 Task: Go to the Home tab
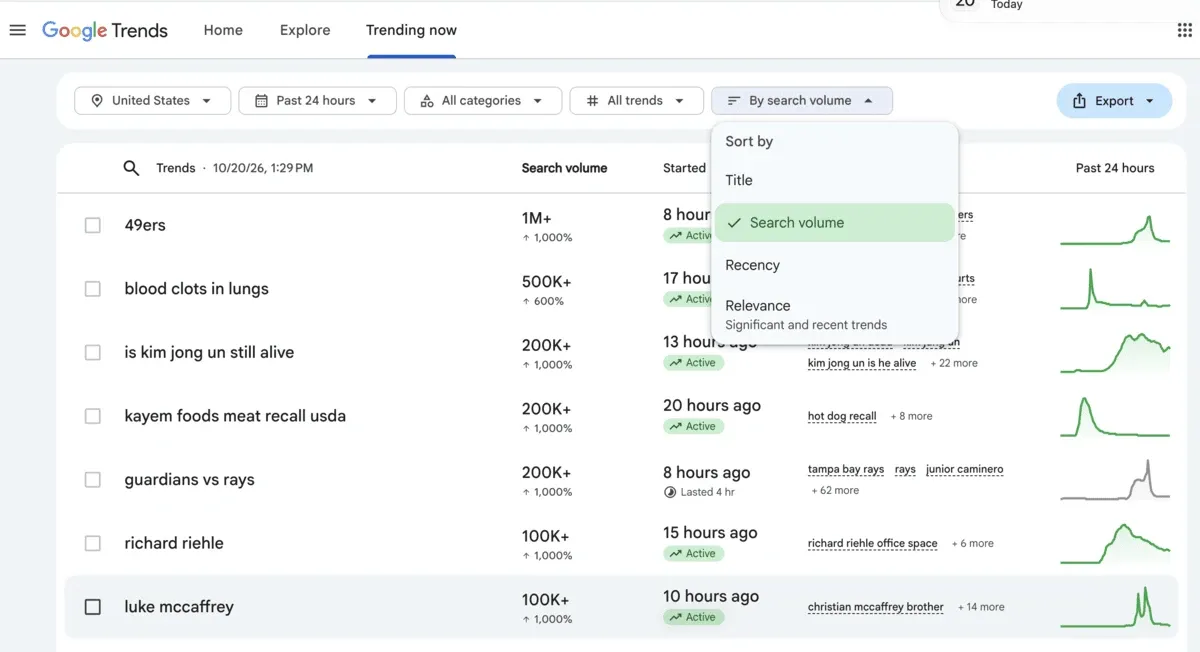pos(223,30)
